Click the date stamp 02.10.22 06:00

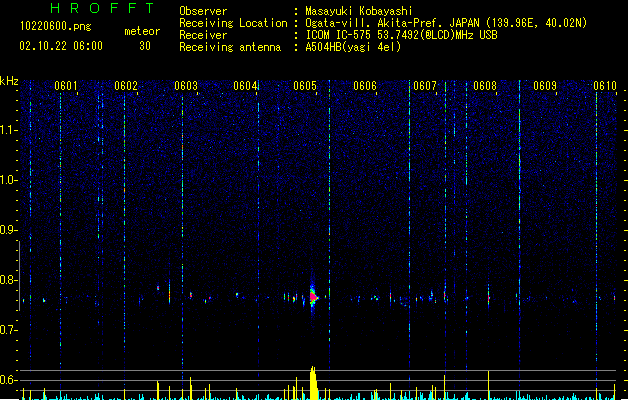[x=61, y=46]
